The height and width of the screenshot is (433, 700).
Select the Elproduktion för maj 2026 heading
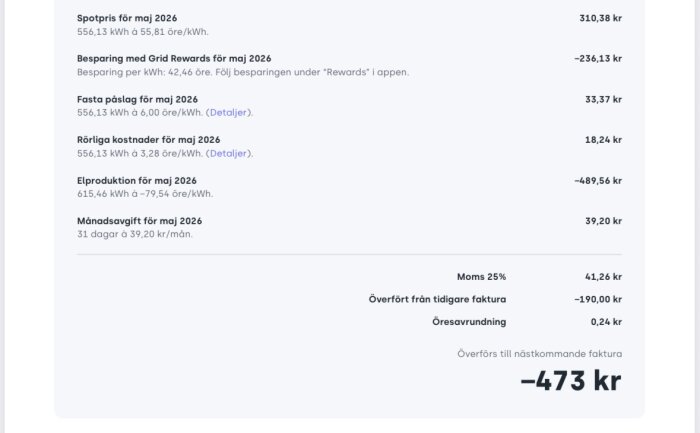(137, 180)
